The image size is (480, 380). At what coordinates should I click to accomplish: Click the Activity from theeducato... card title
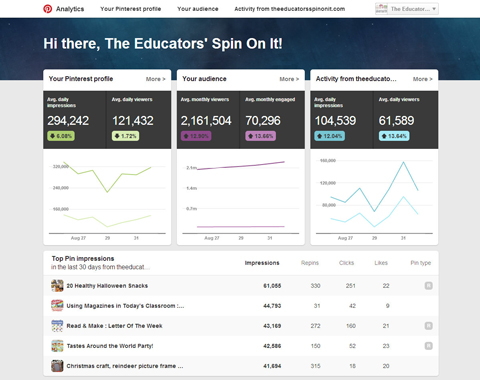(356, 79)
